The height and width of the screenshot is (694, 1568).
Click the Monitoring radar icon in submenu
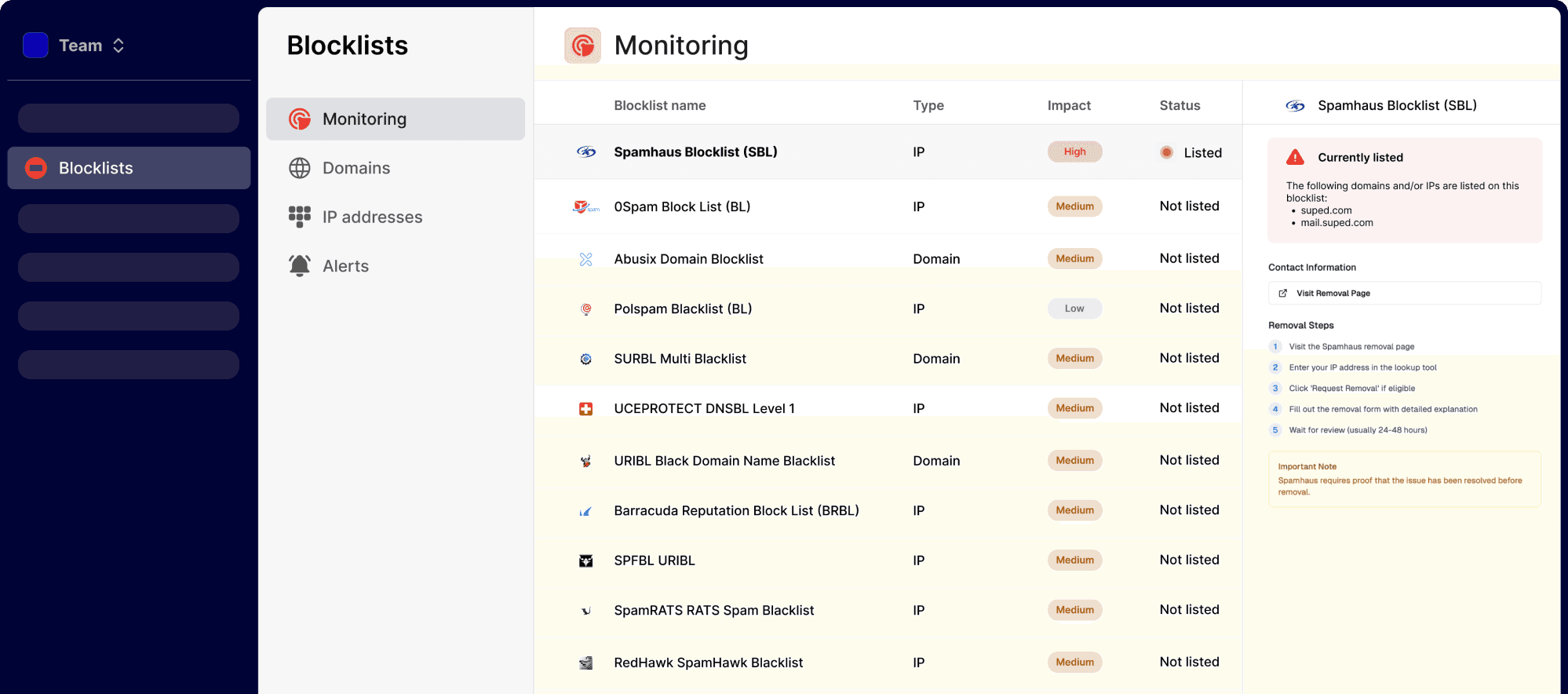click(300, 119)
